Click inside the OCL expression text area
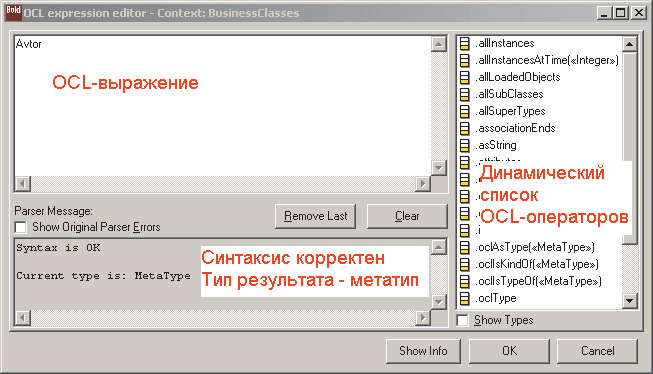 [x=223, y=106]
